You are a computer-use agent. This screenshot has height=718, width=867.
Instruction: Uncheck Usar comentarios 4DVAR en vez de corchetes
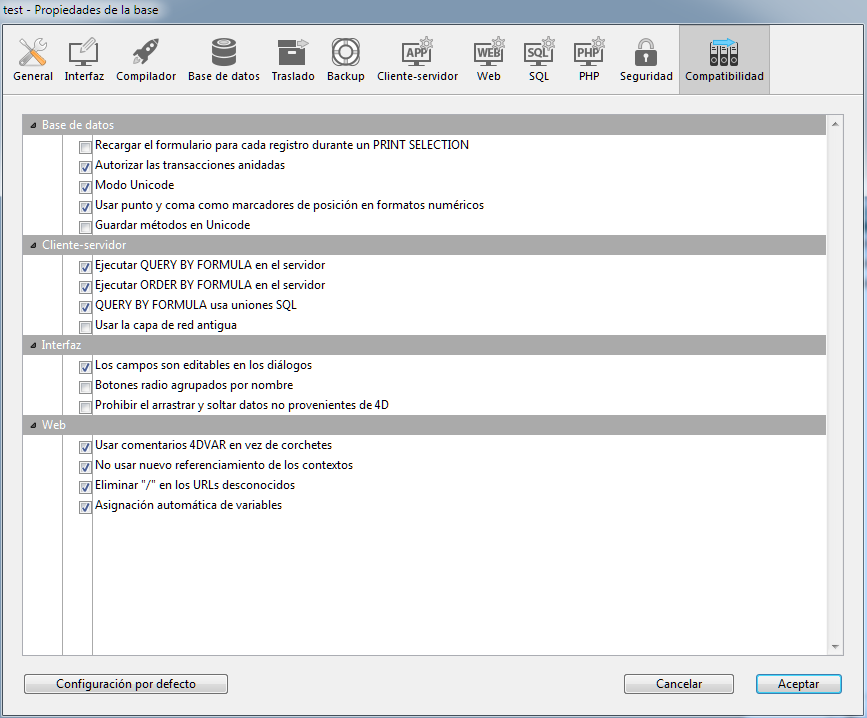[x=85, y=447]
